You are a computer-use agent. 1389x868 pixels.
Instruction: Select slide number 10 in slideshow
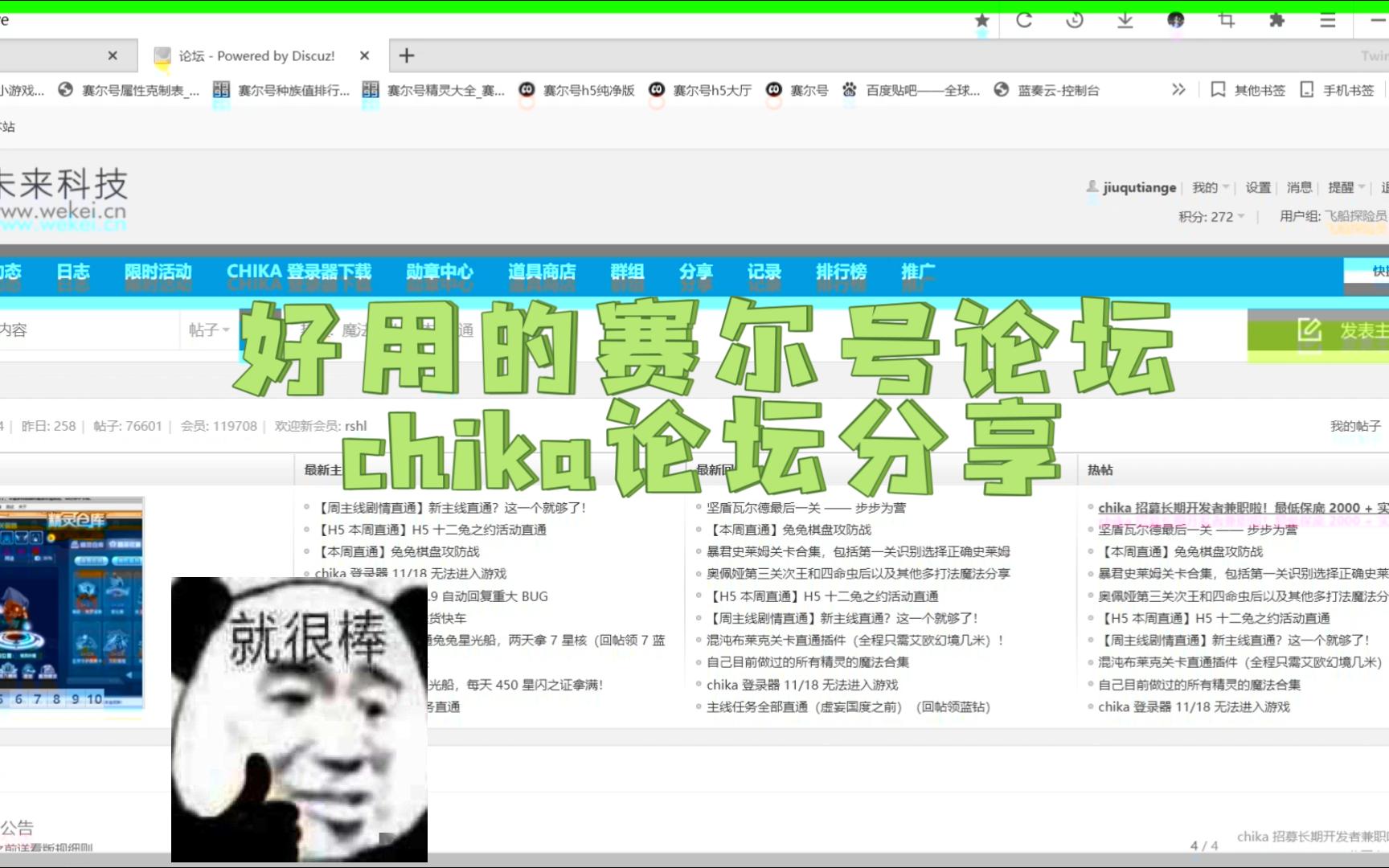pyautogui.click(x=94, y=699)
